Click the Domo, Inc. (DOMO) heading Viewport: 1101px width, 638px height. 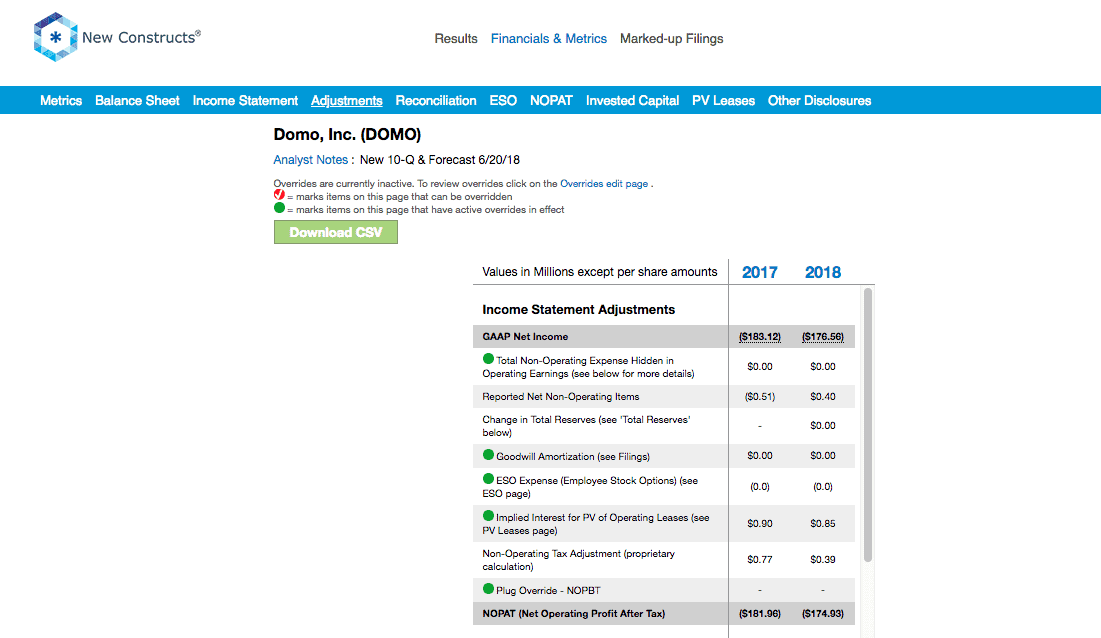(x=347, y=134)
